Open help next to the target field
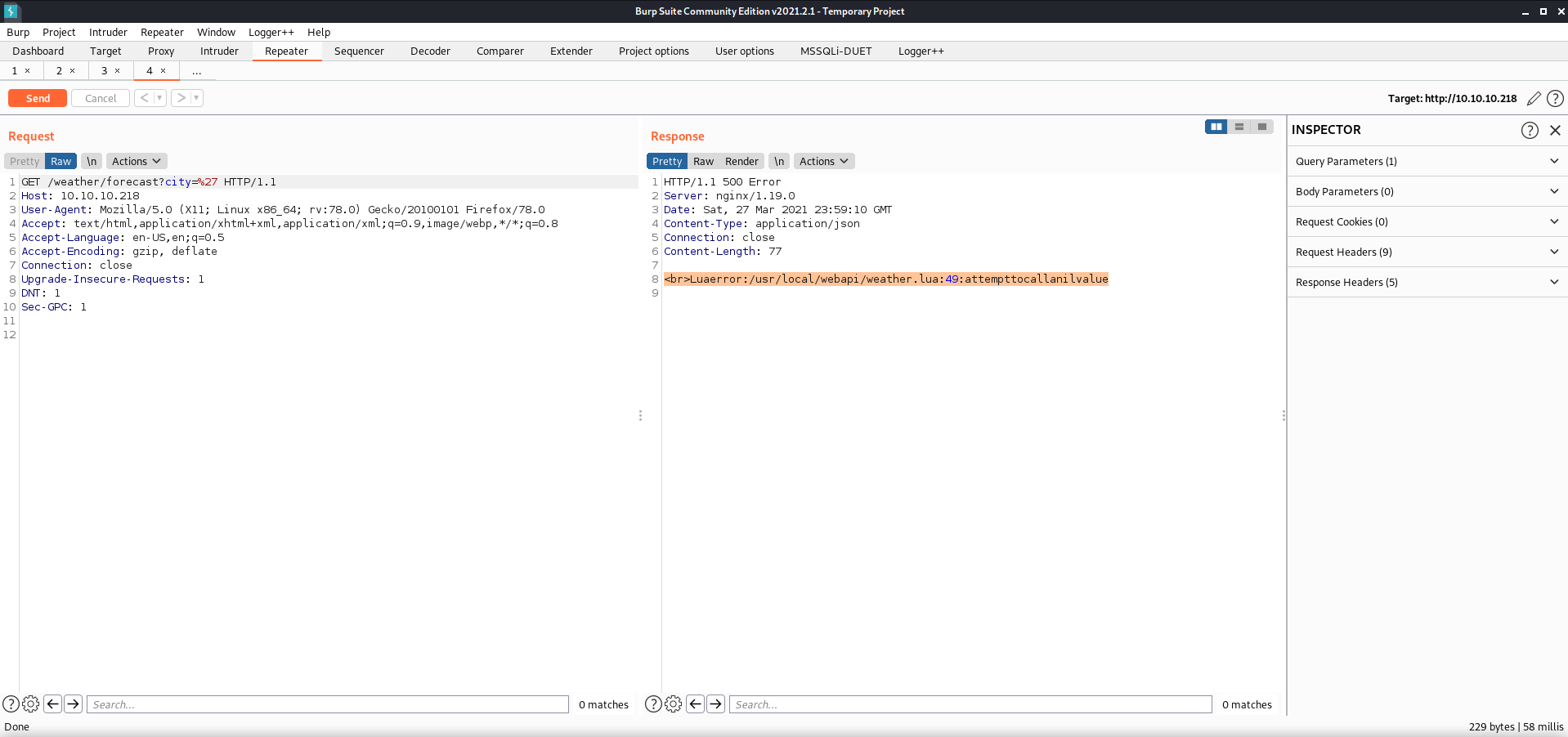The height and width of the screenshot is (737, 1568). pyautogui.click(x=1555, y=98)
